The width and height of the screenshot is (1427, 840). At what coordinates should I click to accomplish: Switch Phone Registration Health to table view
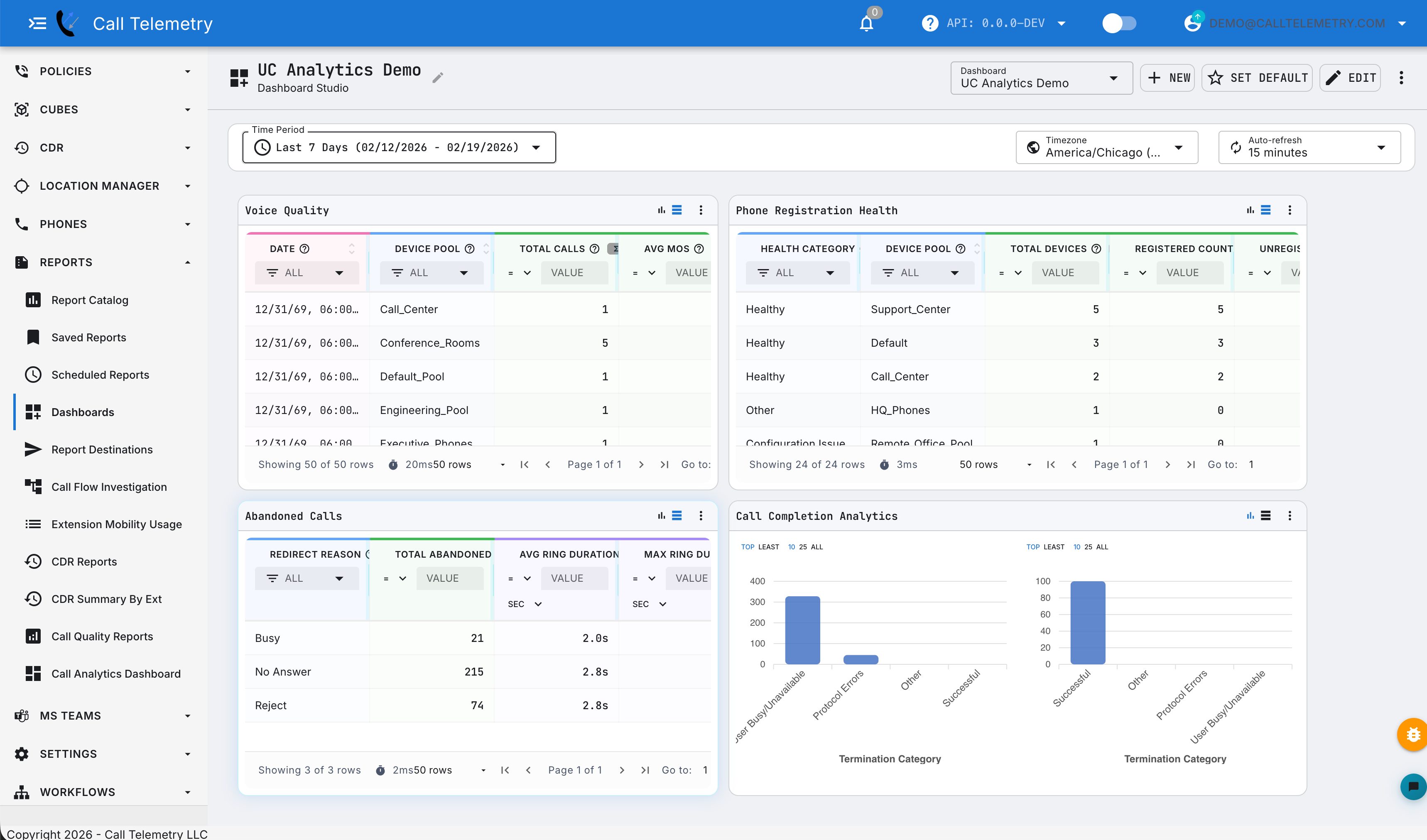(1265, 210)
